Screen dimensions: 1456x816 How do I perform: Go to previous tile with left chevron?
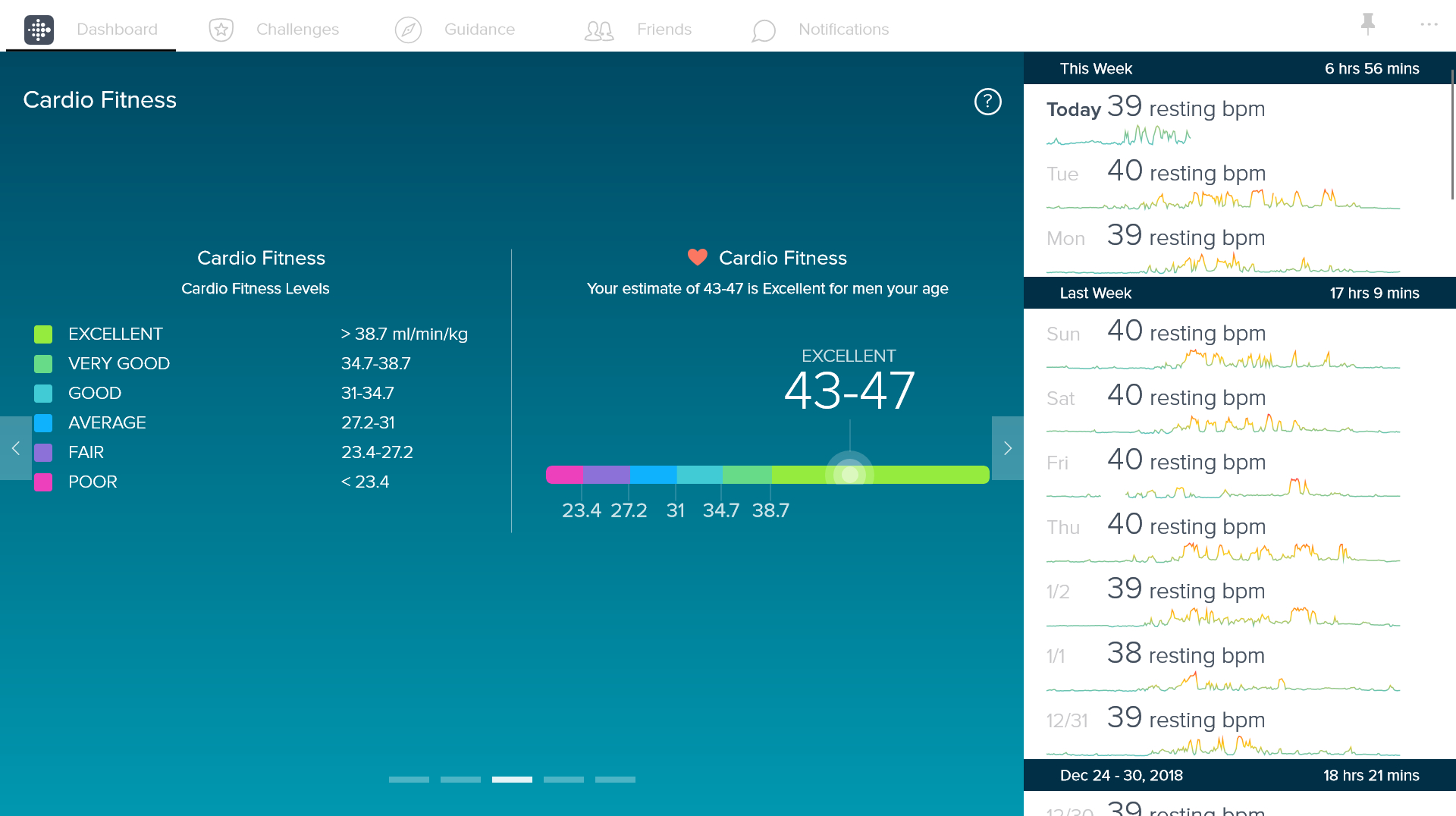coord(15,448)
